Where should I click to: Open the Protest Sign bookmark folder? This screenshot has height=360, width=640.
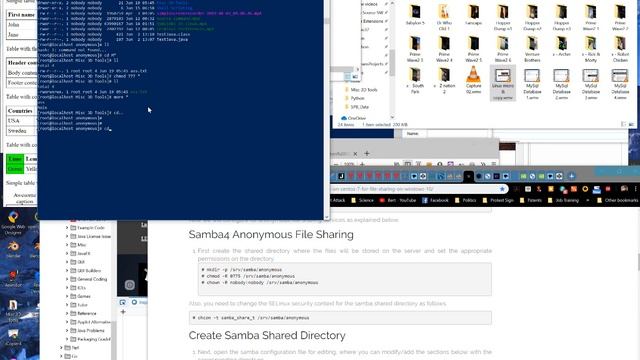[498, 200]
